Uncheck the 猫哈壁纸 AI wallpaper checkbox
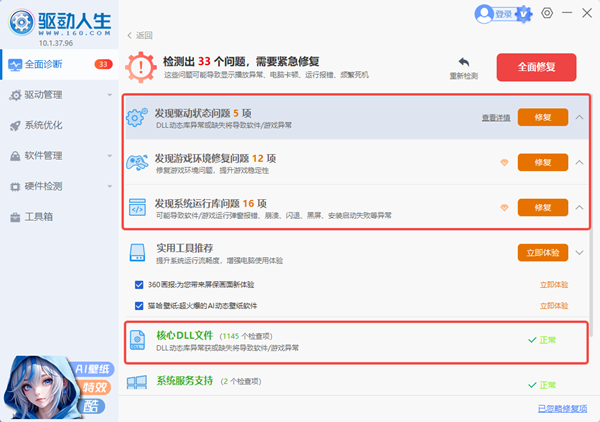Screen dimensions: 600x422 point(138,306)
